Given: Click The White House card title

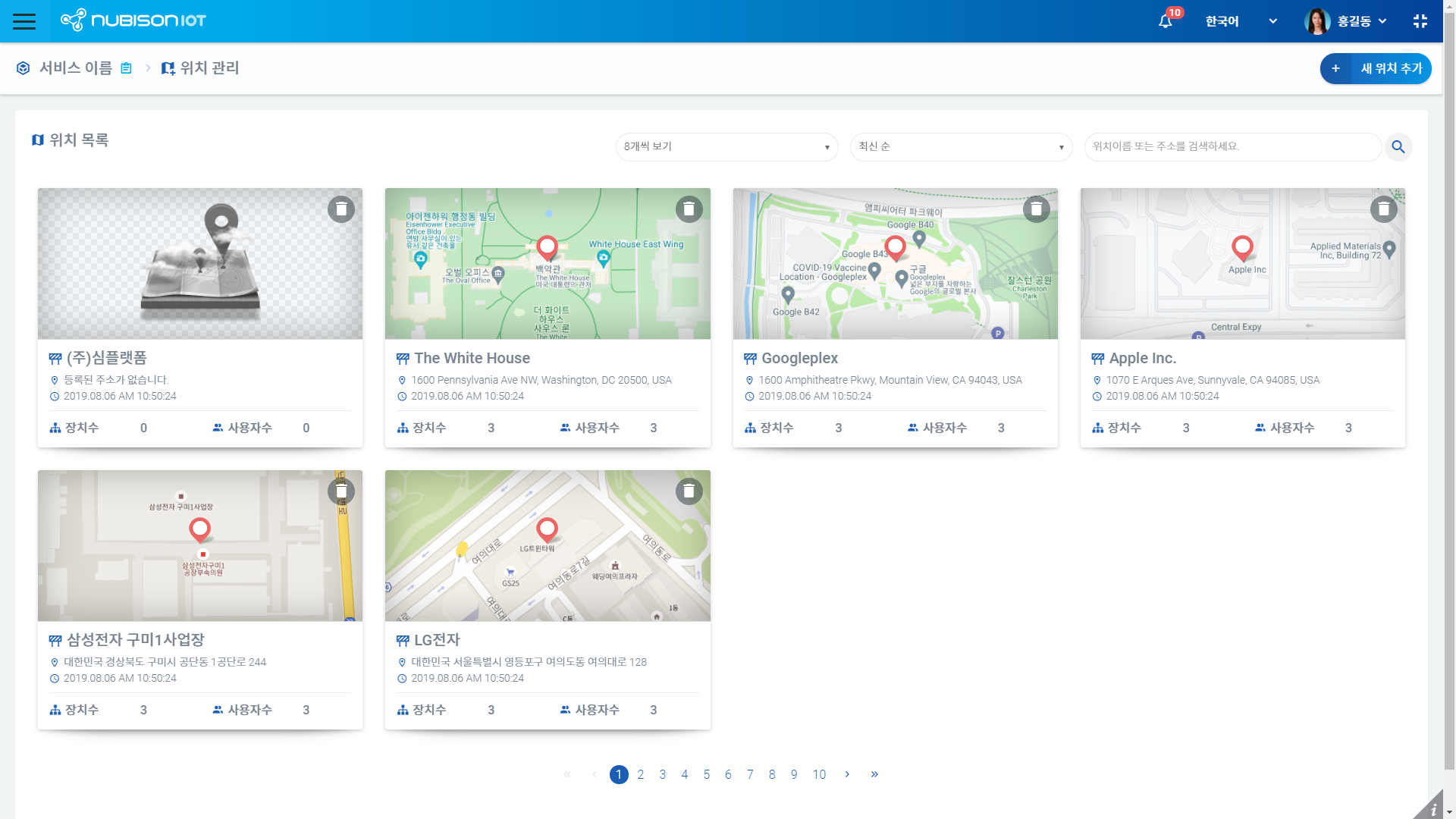Looking at the screenshot, I should (472, 358).
